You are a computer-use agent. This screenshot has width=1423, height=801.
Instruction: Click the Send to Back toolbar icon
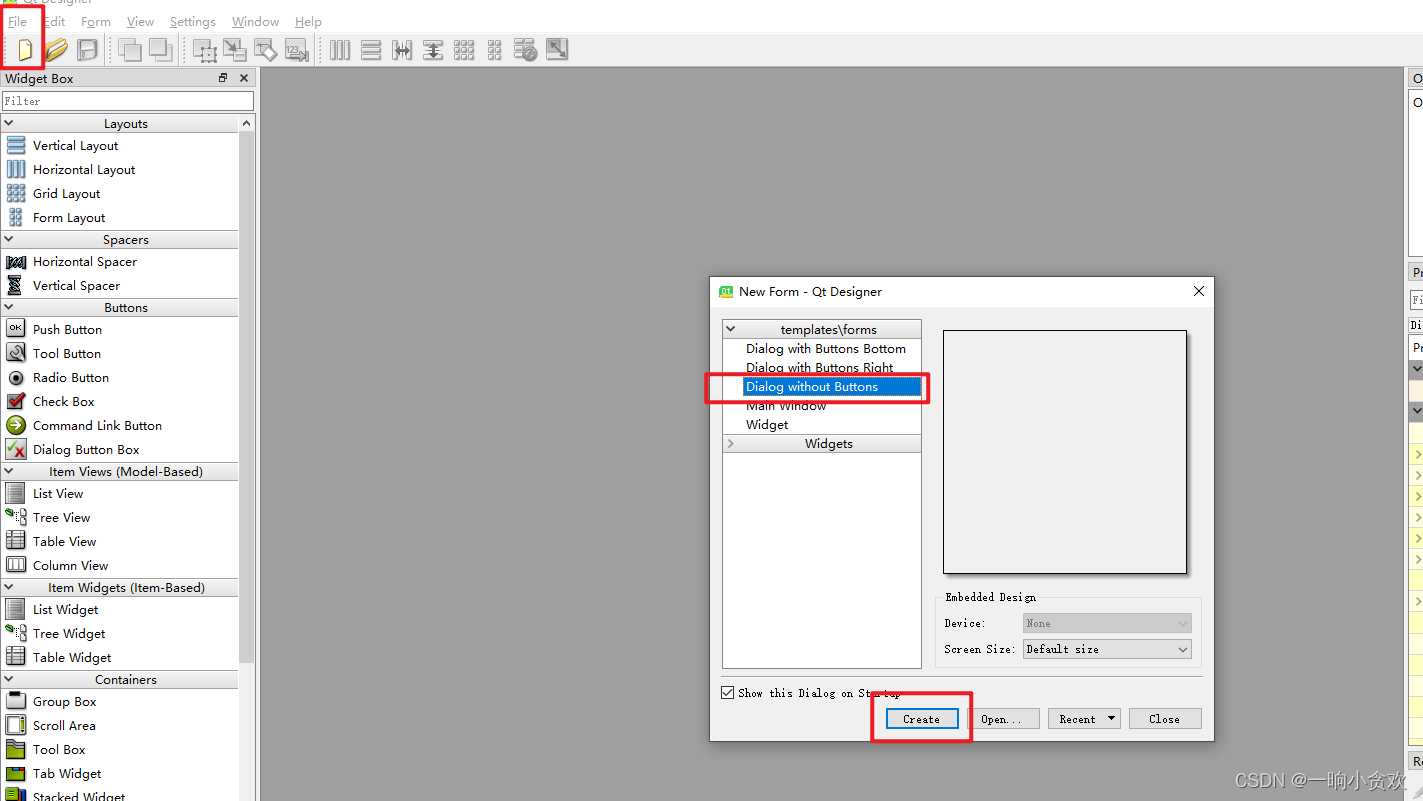point(129,49)
